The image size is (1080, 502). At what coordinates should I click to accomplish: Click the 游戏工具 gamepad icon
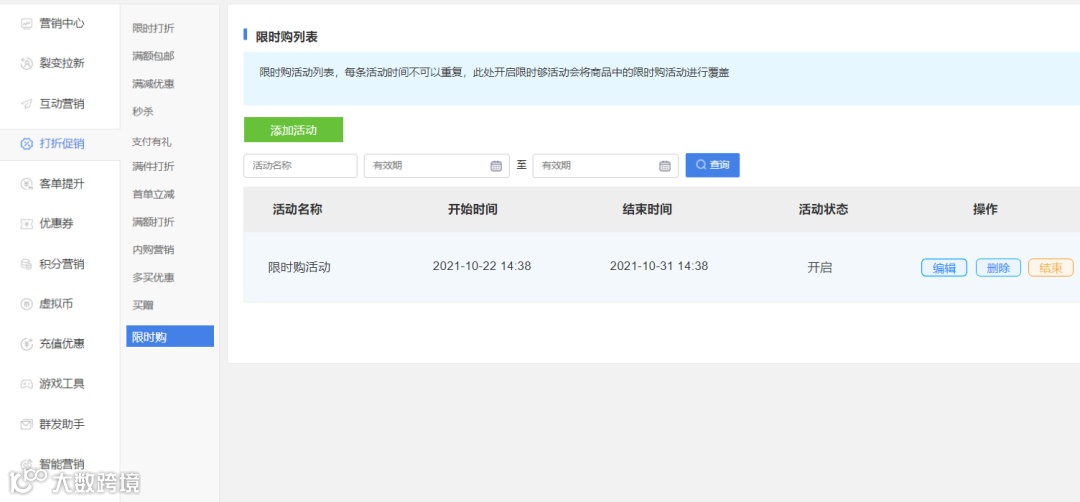pos(27,384)
